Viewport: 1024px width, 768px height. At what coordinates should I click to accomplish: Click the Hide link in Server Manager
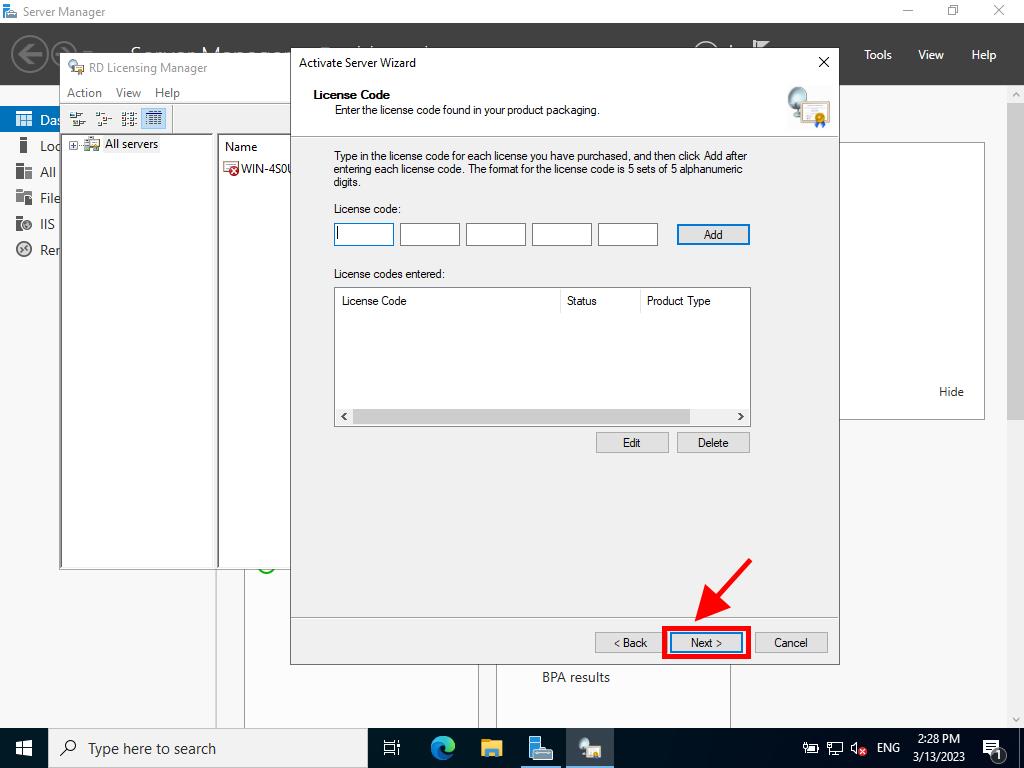point(951,392)
